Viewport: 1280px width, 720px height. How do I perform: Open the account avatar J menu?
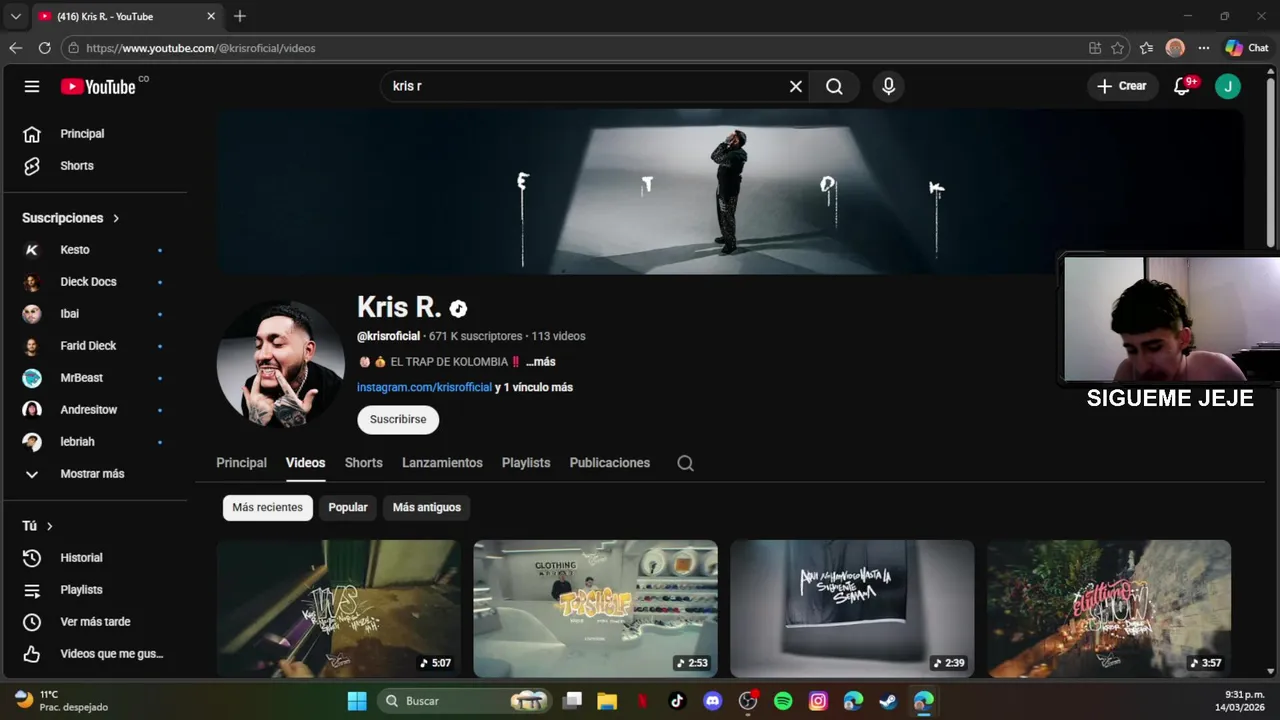pos(1228,86)
